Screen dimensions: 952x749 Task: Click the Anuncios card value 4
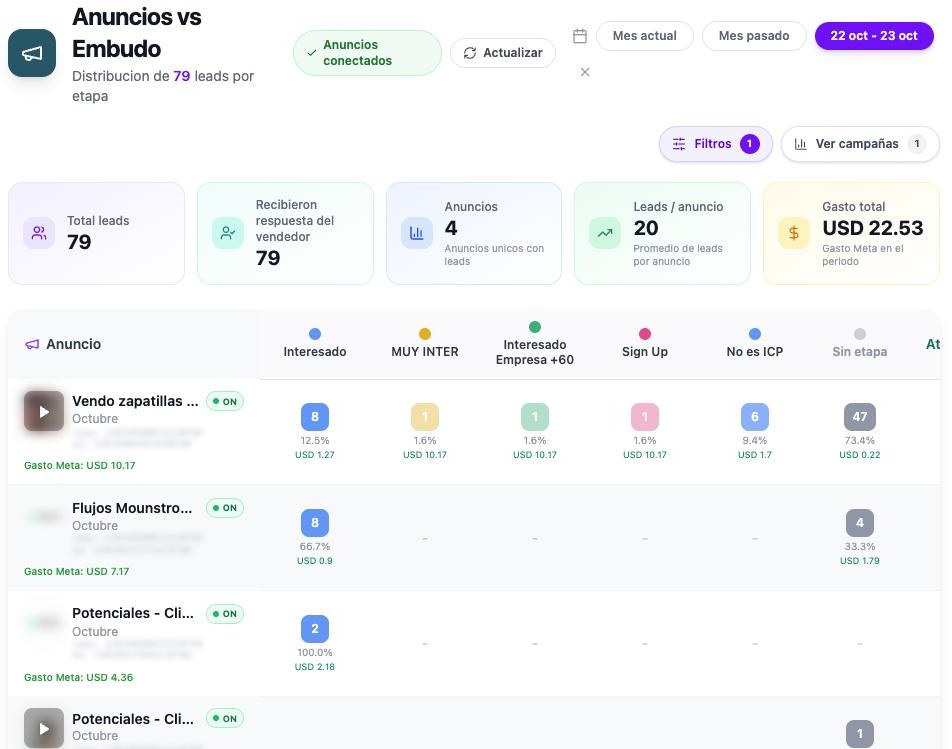(x=451, y=228)
